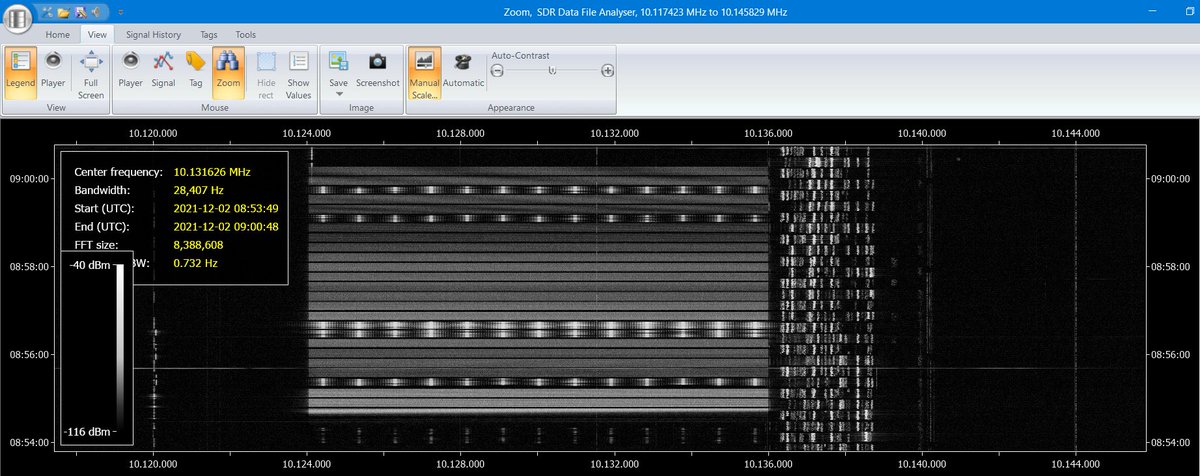Click the Bandwidth value 28,407 Hz

(x=199, y=190)
